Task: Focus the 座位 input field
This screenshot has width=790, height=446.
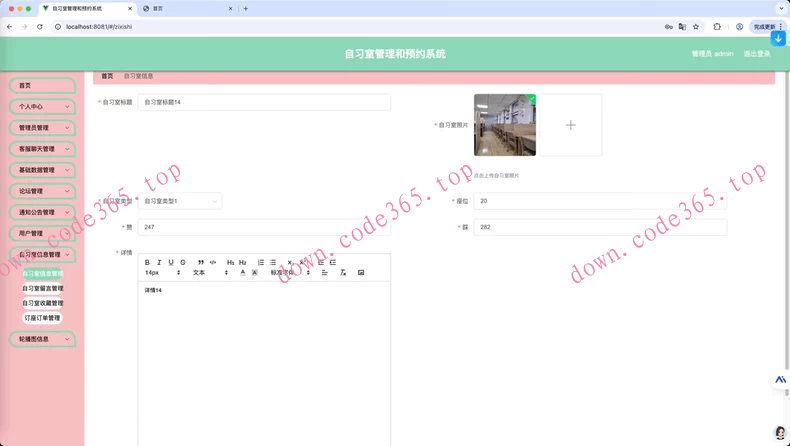Action: (x=601, y=201)
